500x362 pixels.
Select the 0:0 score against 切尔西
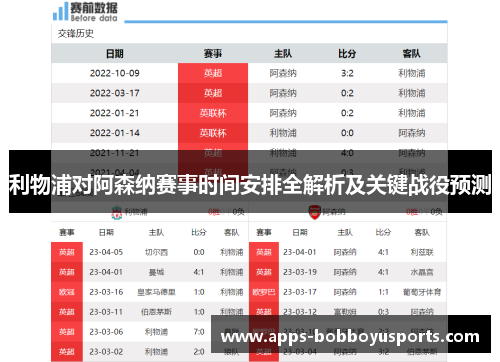point(199,252)
